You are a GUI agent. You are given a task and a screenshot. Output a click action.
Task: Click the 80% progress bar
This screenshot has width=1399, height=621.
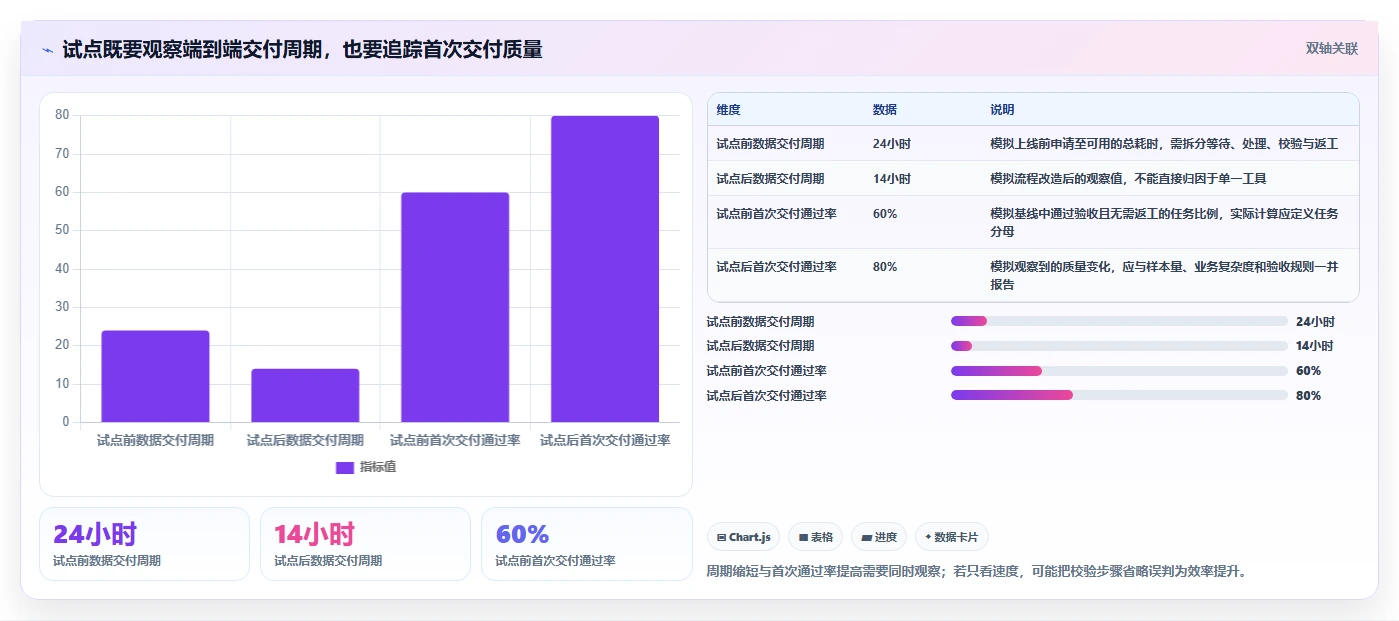[1119, 395]
